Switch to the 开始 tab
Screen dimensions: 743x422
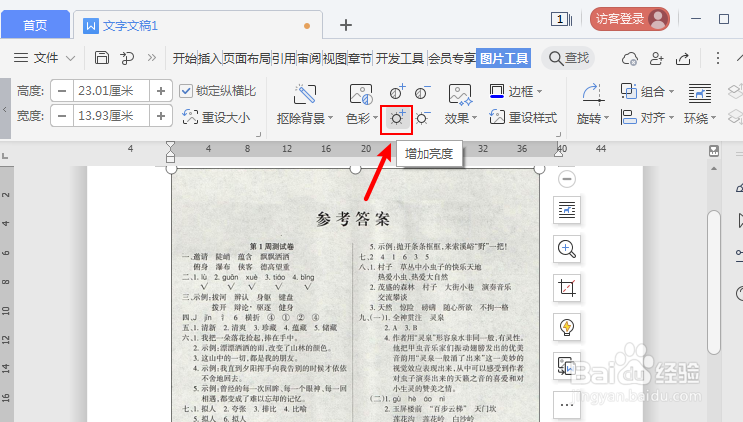click(184, 58)
